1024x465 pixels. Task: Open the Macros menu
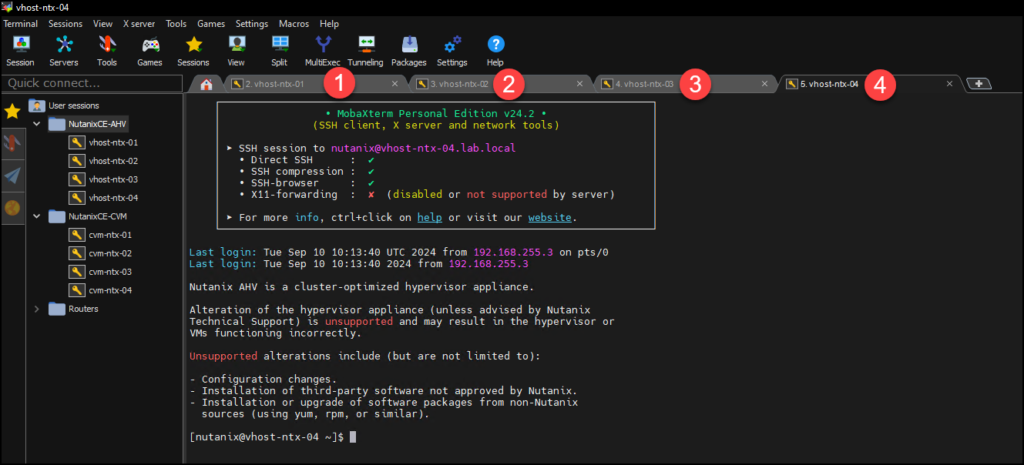point(294,24)
